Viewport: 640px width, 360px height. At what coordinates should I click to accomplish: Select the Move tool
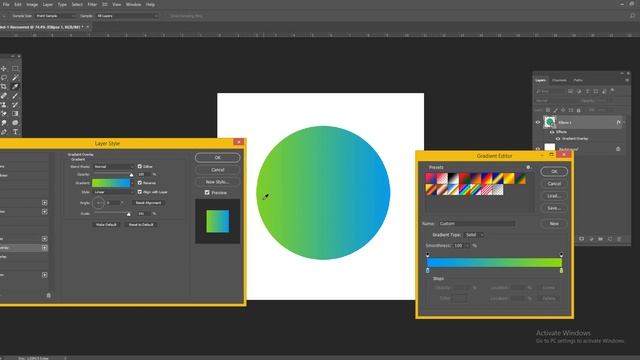point(4,69)
